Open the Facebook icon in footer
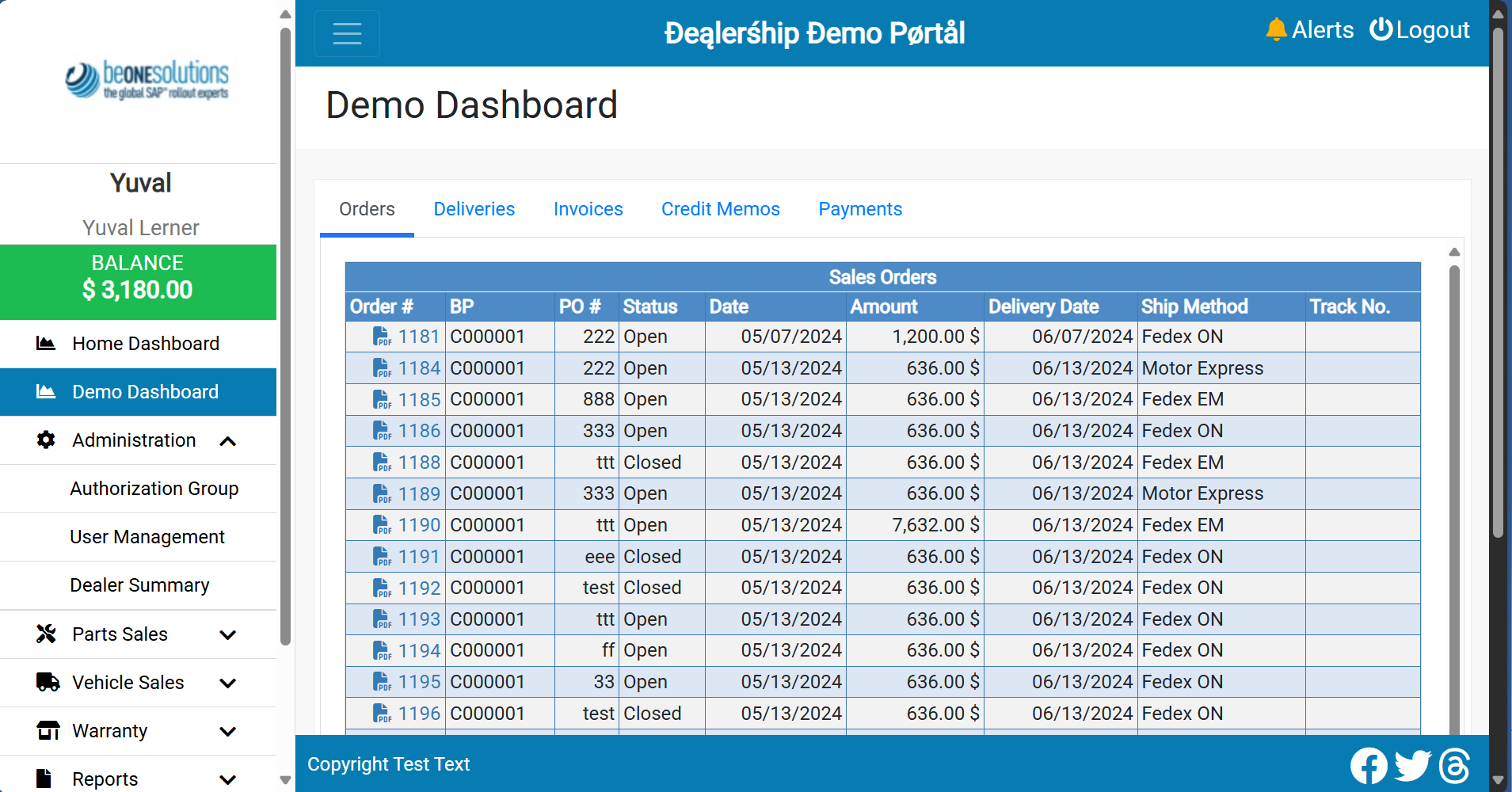 [x=1369, y=765]
